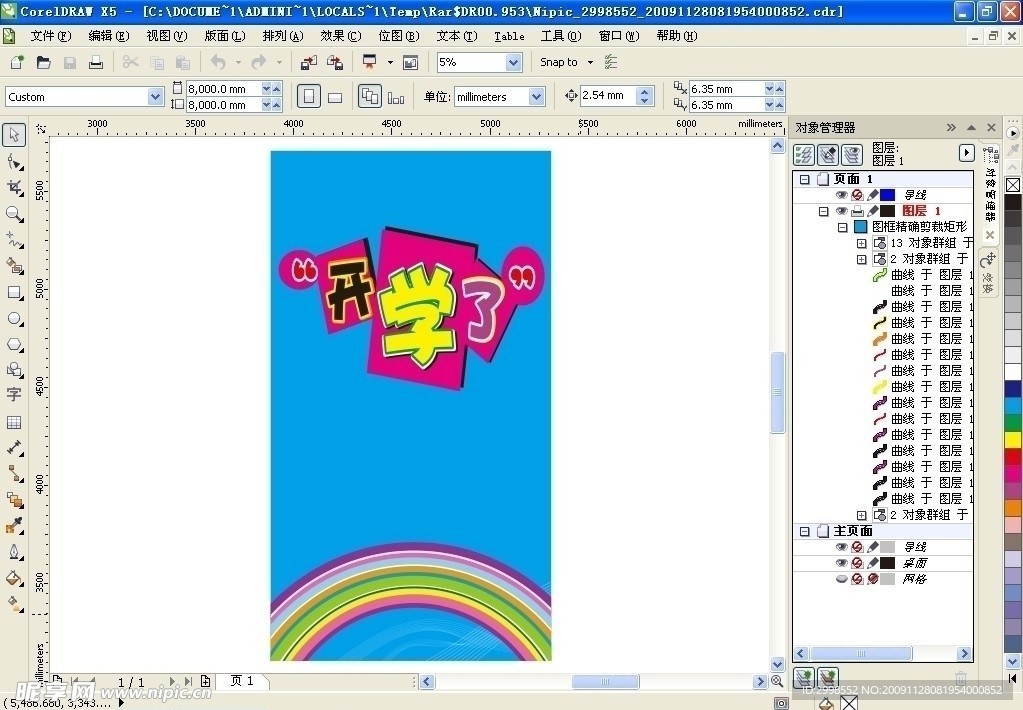The height and width of the screenshot is (710, 1023).
Task: Open the Object Manager flyout arrow menu
Action: coord(966,153)
